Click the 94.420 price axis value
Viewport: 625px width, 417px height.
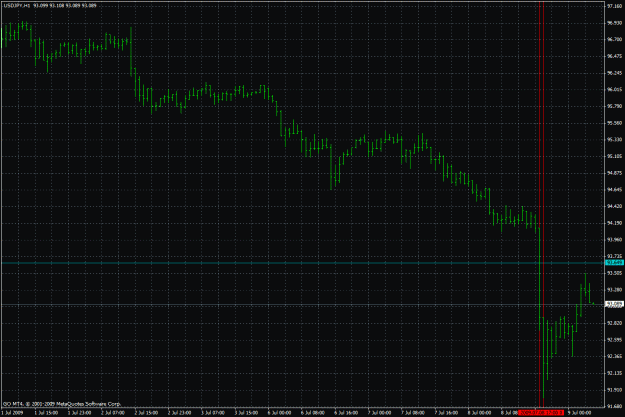coord(614,206)
